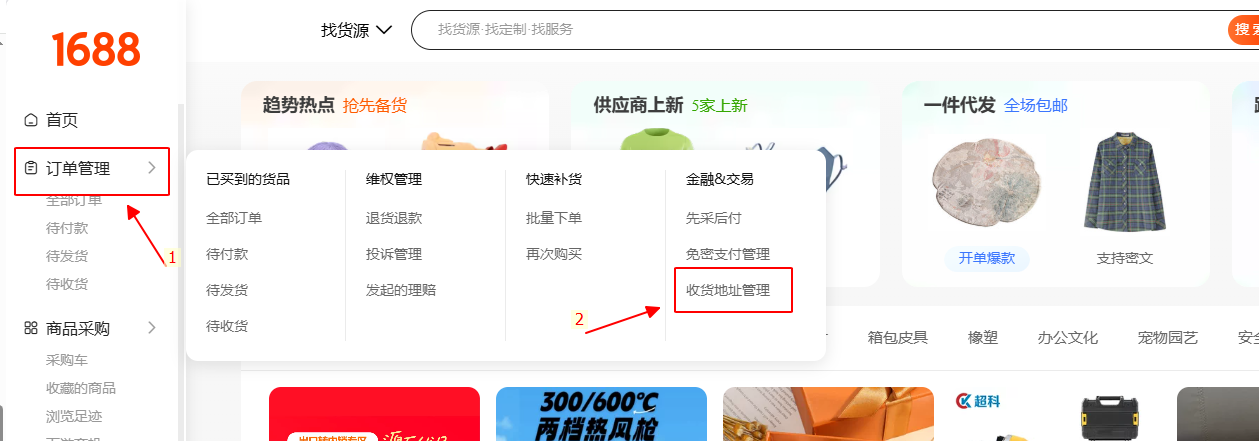Switch to the 宠物园艺 category tab
1259x441 pixels.
point(1168,337)
